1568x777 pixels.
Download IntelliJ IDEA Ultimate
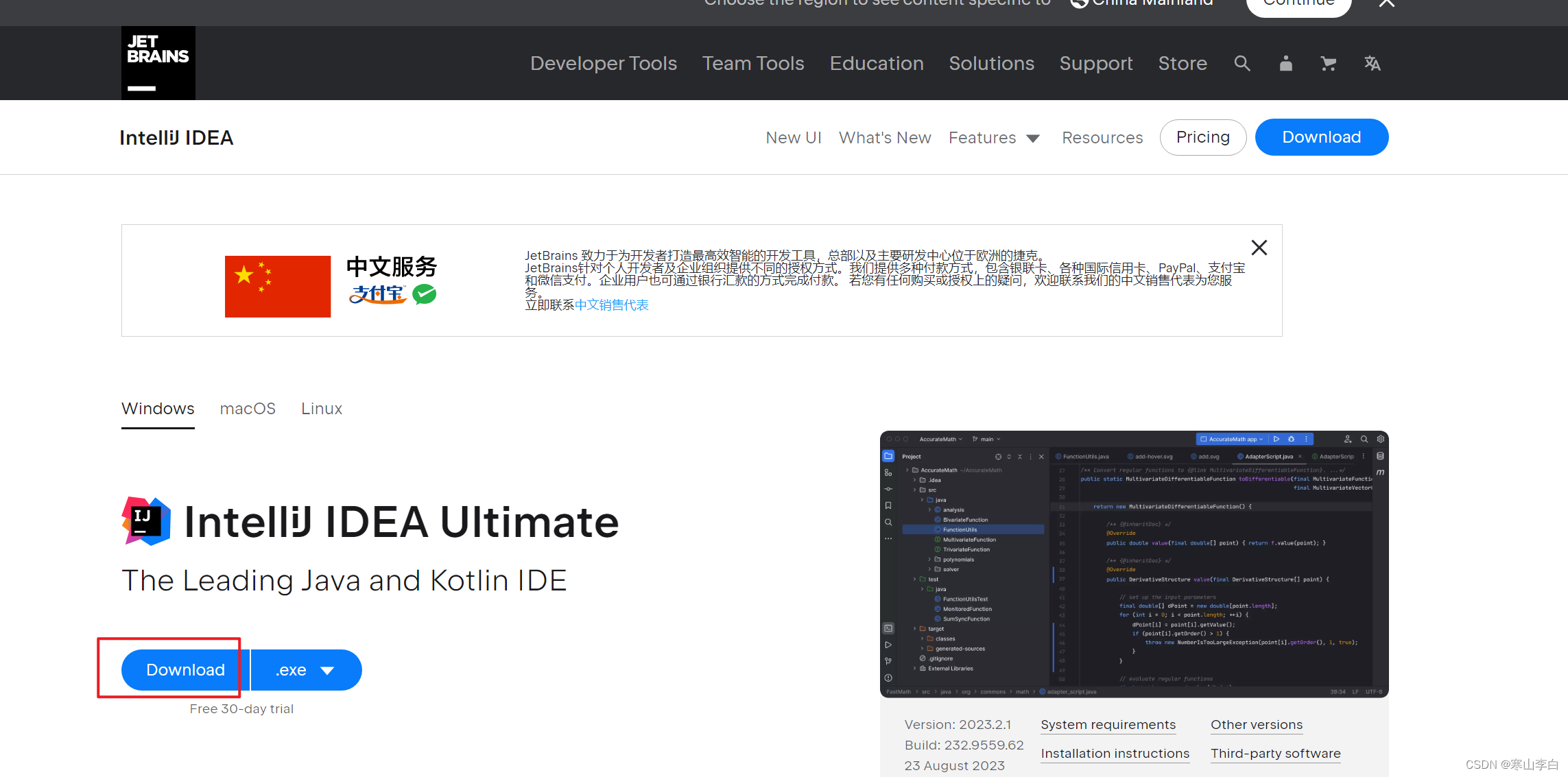(185, 670)
